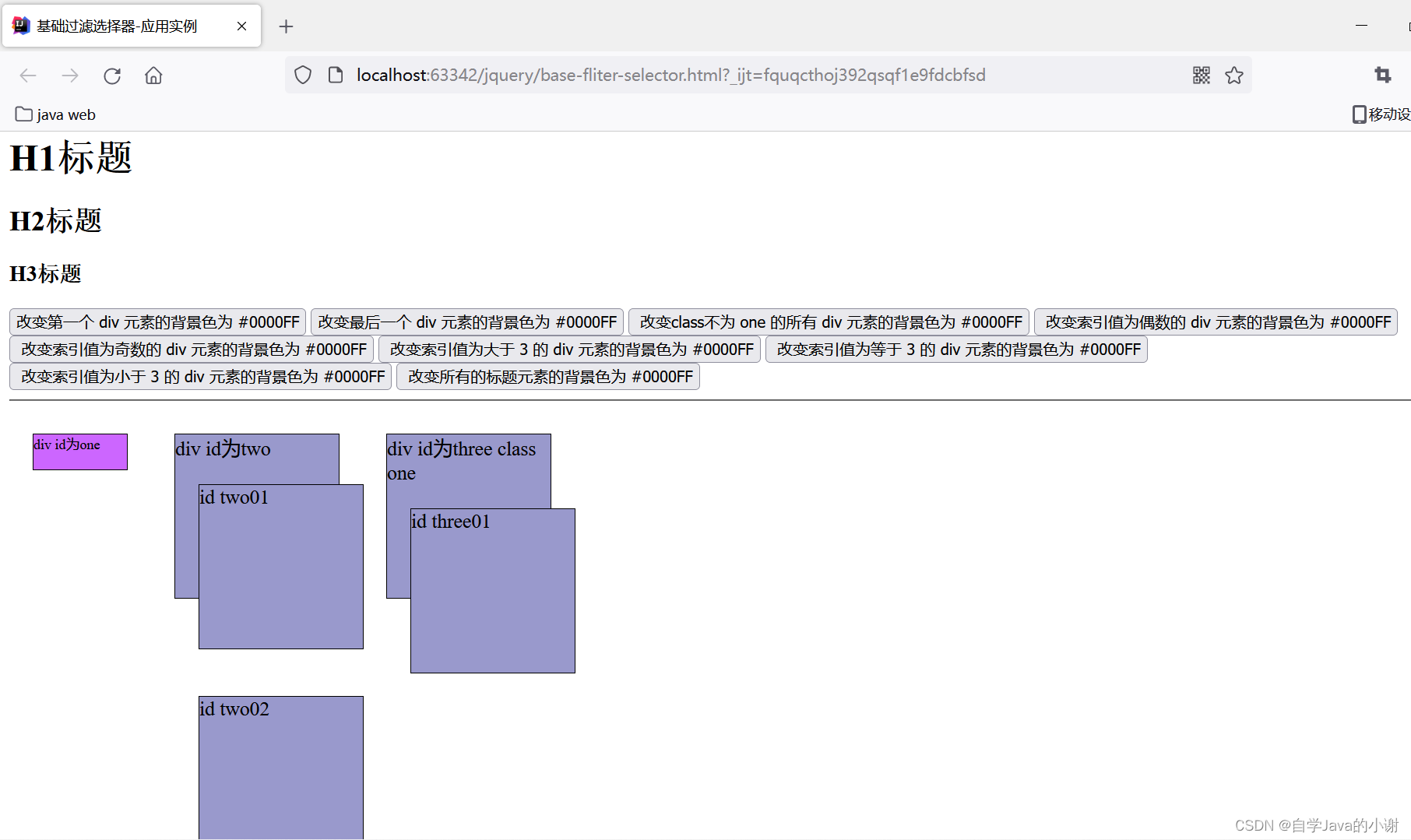
Task: Click the screenshot crop icon in toolbar
Action: (x=1383, y=75)
